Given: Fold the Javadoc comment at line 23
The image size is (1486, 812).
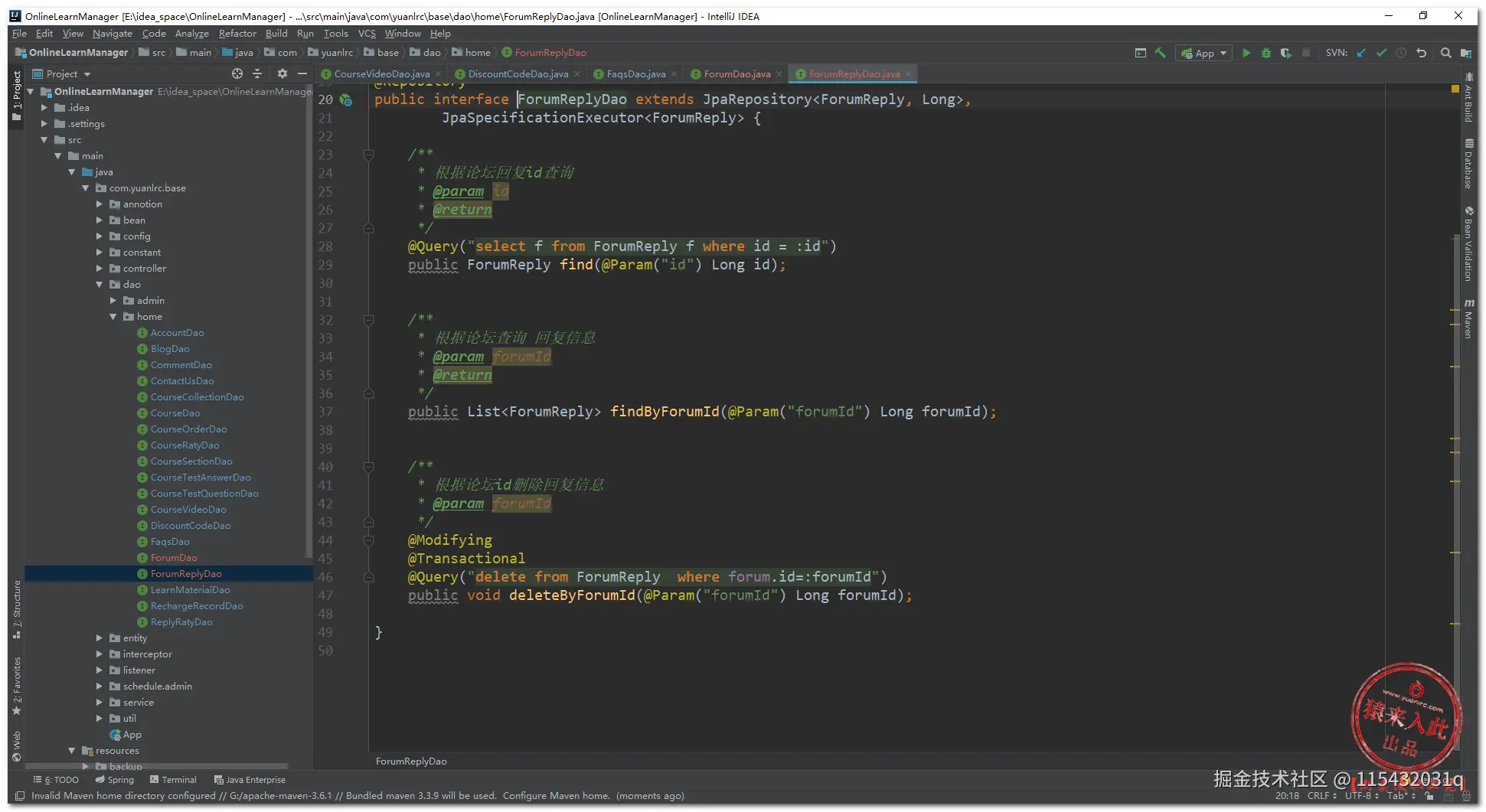Looking at the screenshot, I should click(368, 155).
